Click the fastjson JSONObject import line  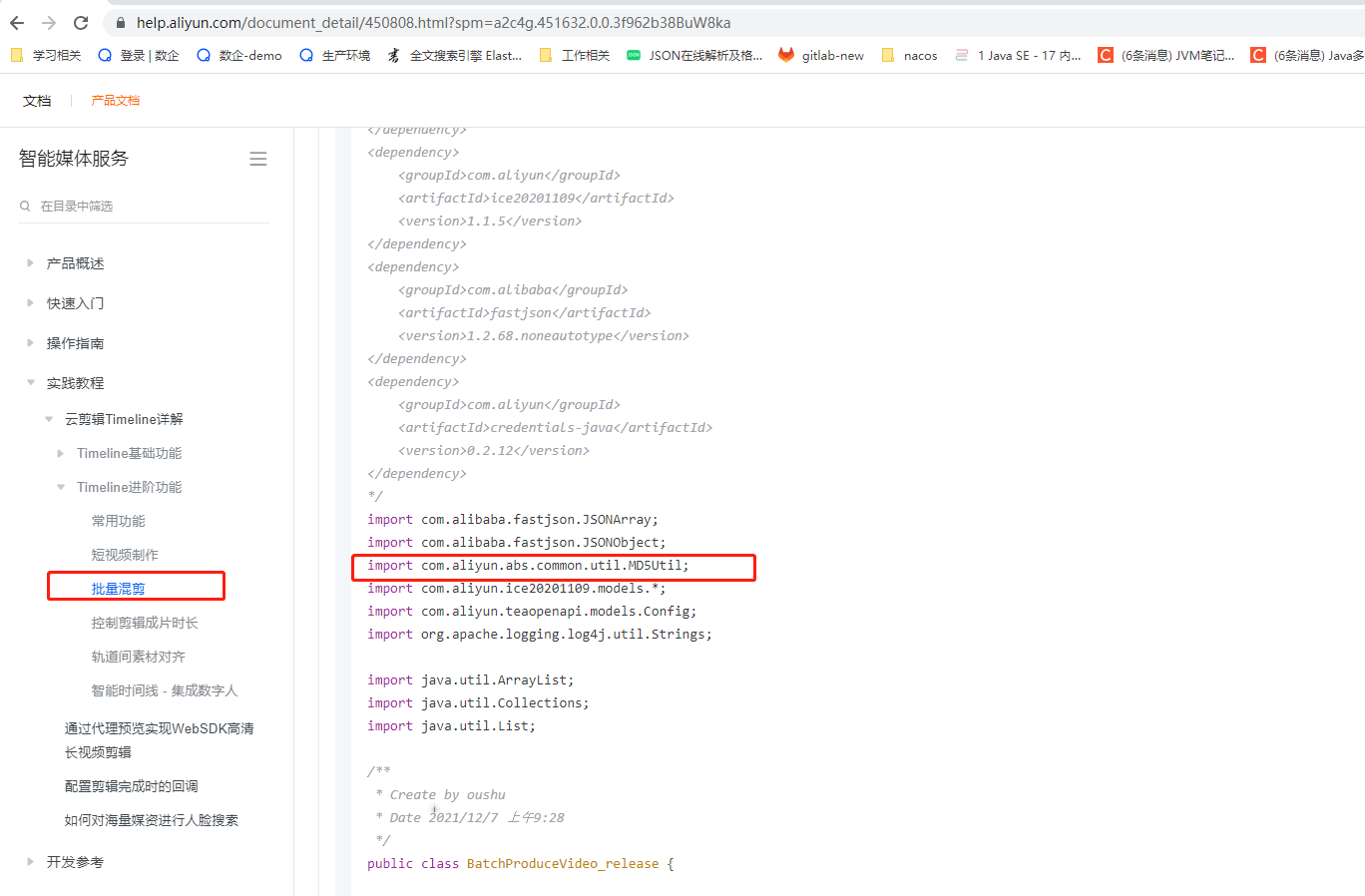(516, 543)
